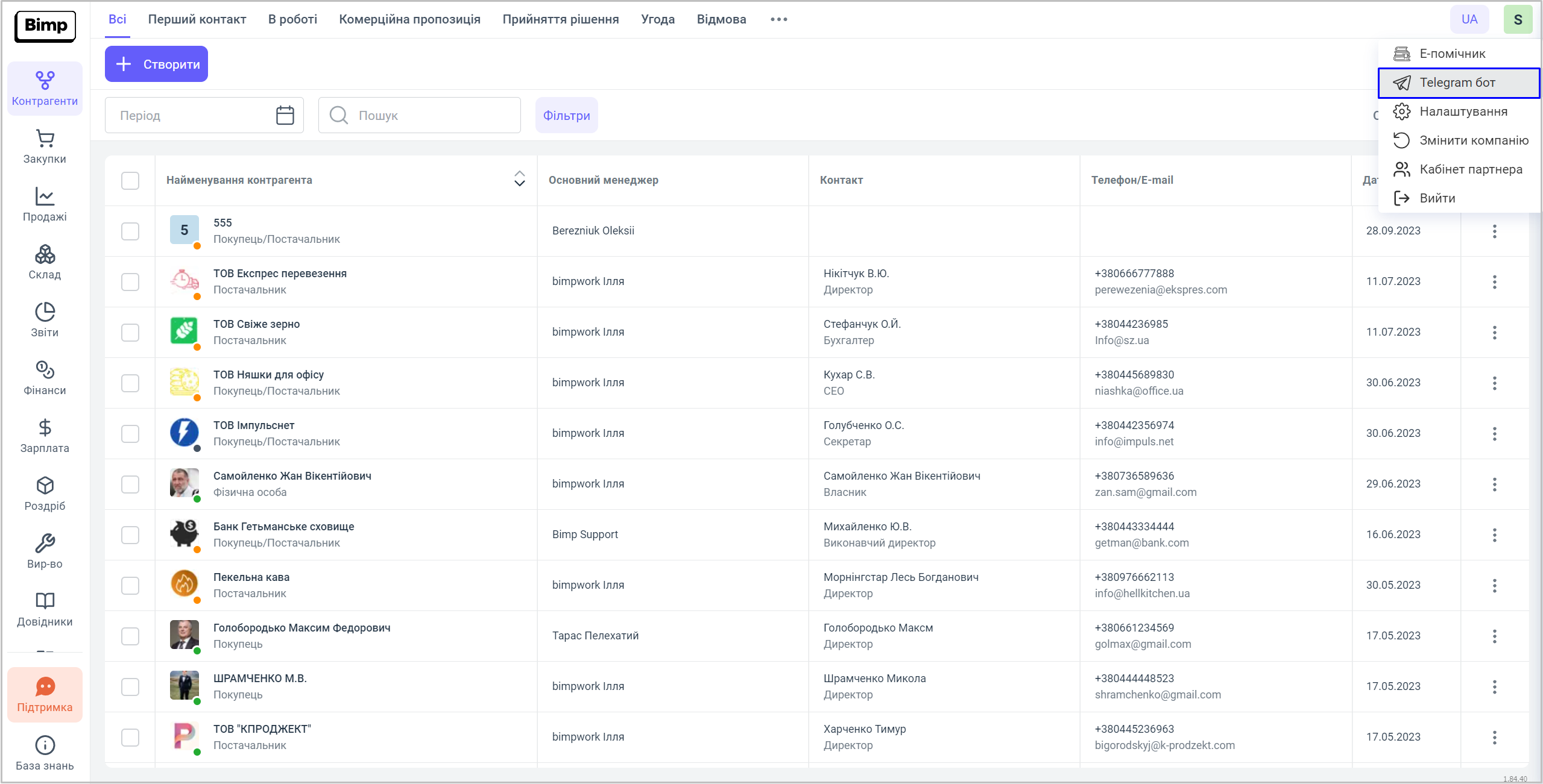Check the box for ТОВ Свіже зерно
Image resolution: width=1543 pixels, height=784 pixels.
click(130, 332)
